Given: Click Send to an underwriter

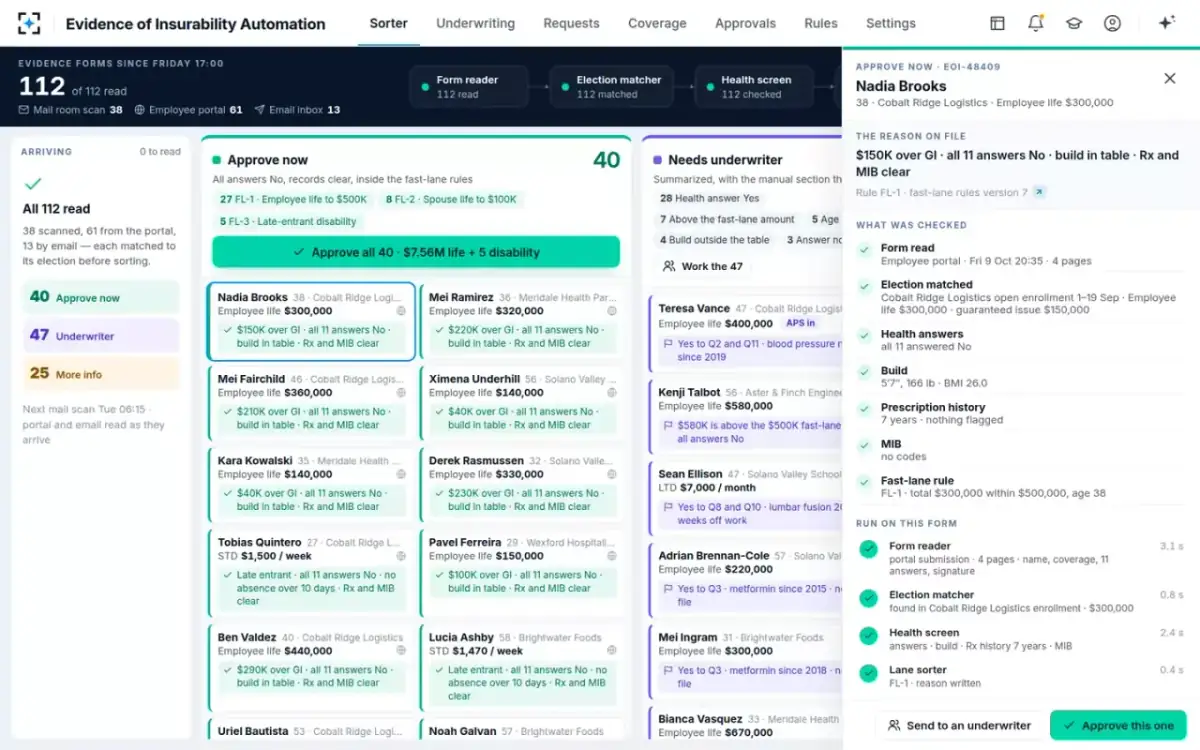Looking at the screenshot, I should pos(959,725).
